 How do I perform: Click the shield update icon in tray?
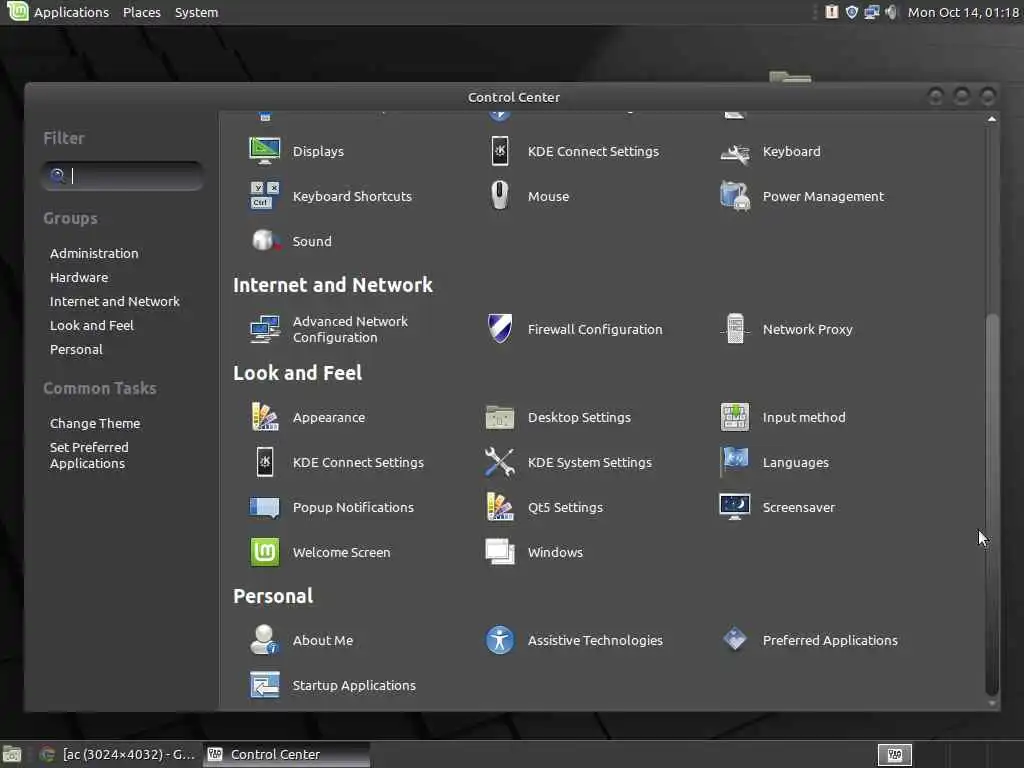click(852, 12)
